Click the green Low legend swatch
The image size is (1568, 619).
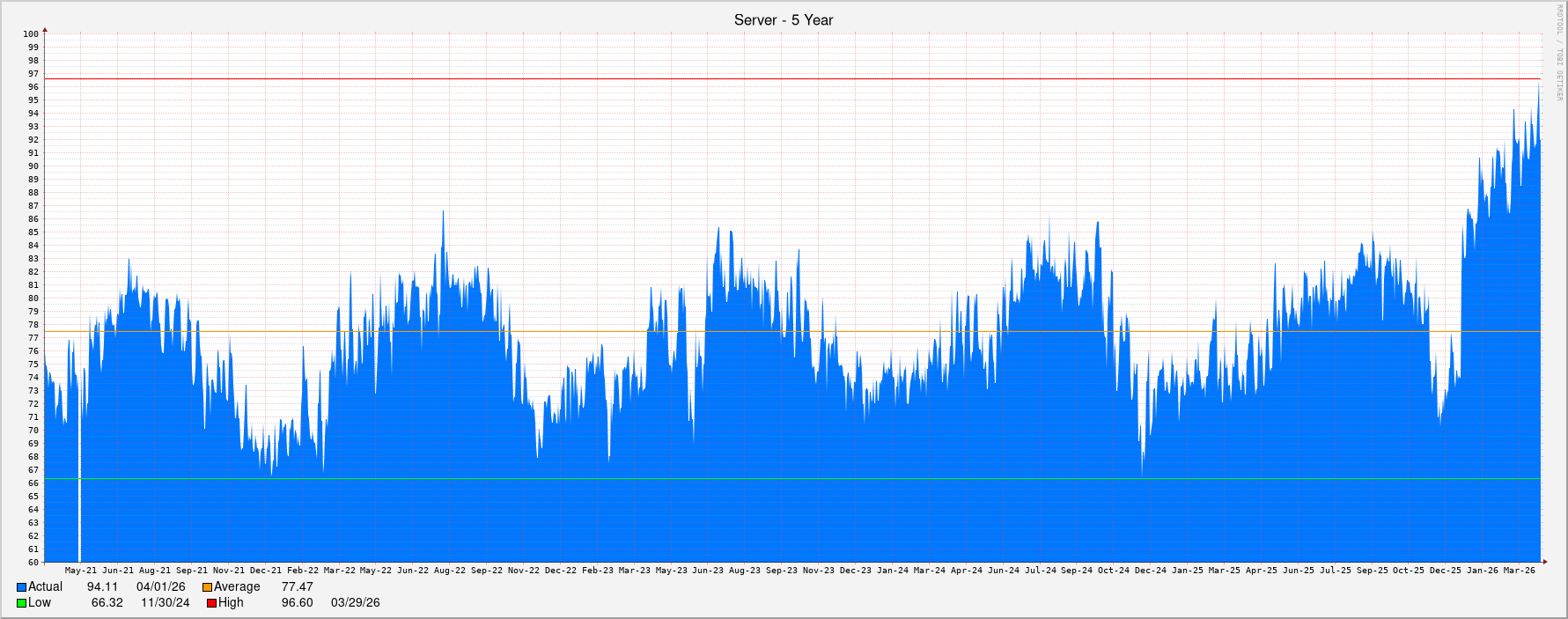[22, 603]
